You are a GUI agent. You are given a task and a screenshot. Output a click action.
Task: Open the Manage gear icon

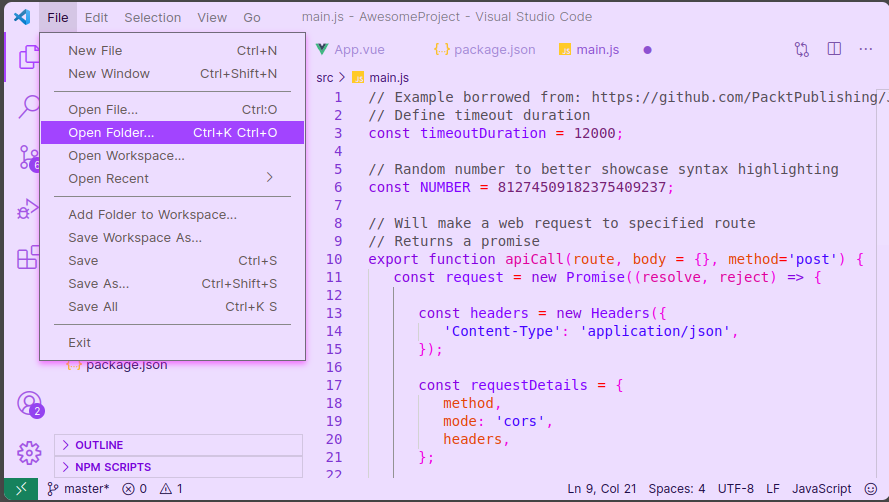point(29,453)
